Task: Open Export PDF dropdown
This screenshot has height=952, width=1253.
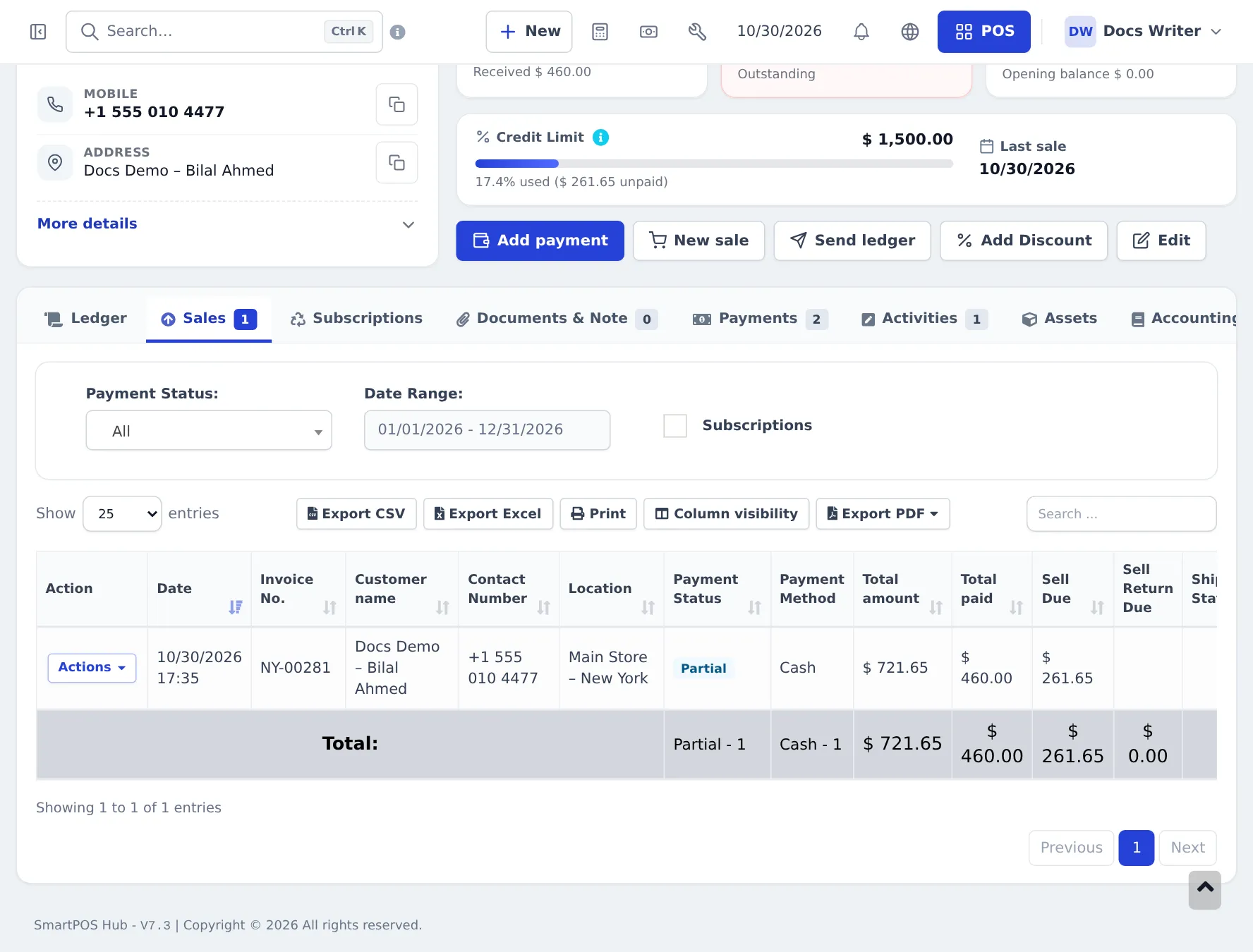Action: pos(883,514)
